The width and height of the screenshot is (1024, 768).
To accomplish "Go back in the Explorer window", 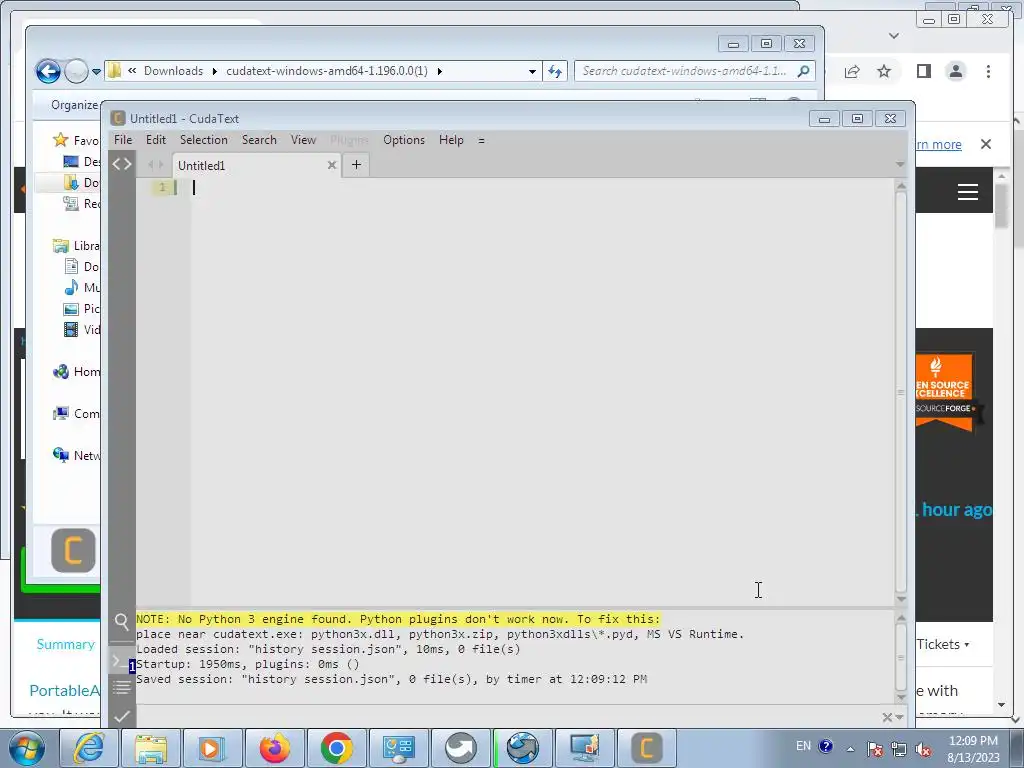I will [x=48, y=71].
